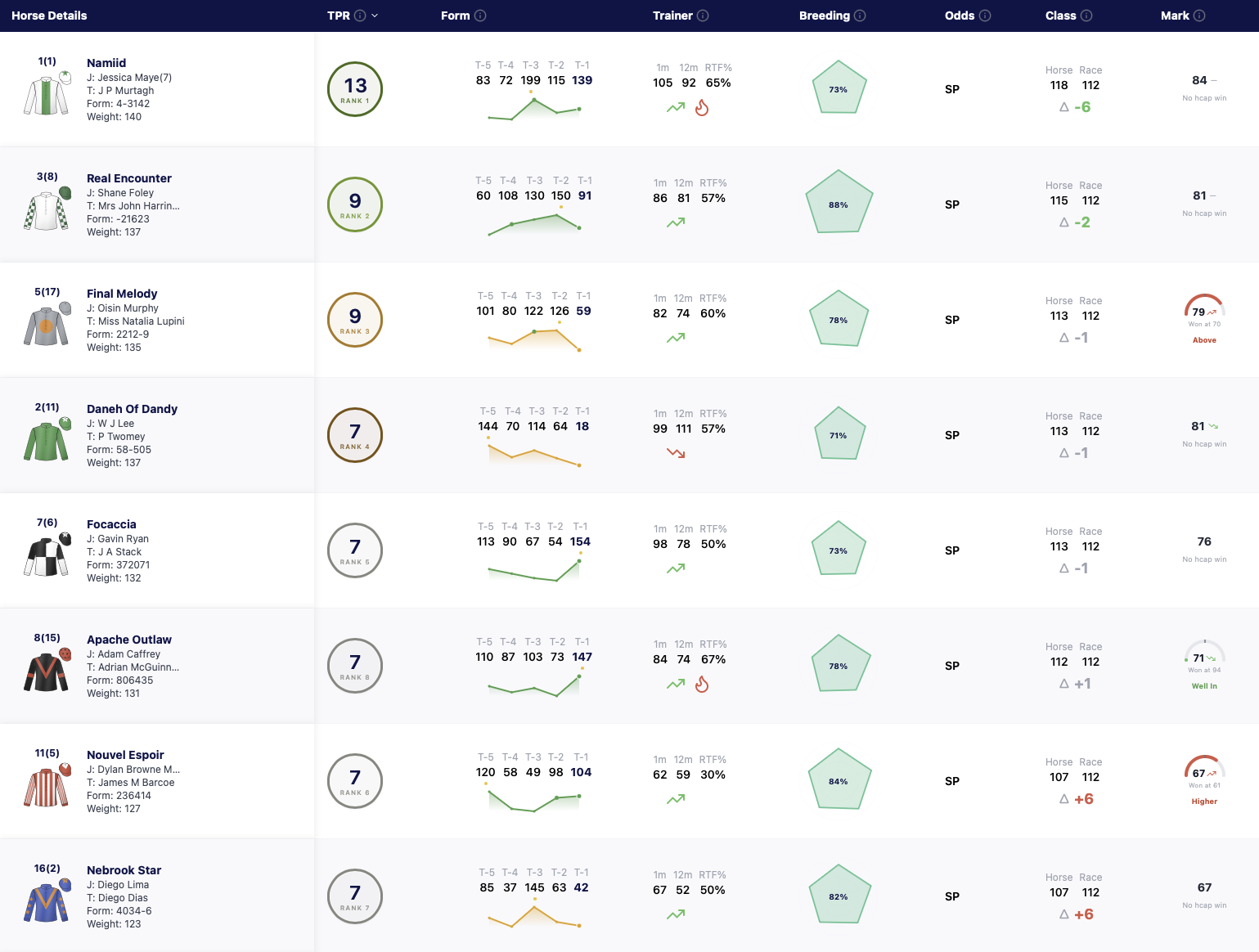Open the Class column info icon
The width and height of the screenshot is (1259, 952).
click(x=1086, y=16)
